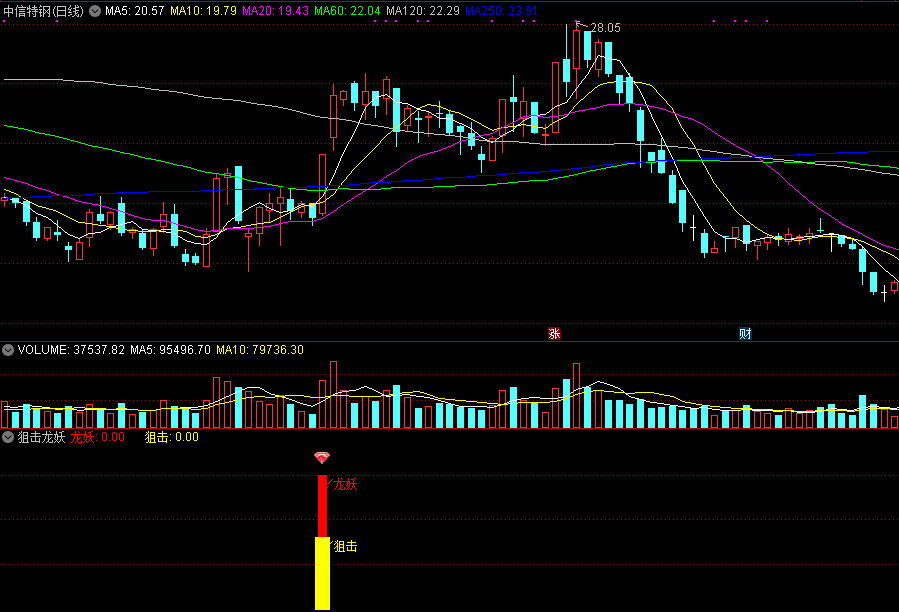Click the 28.05 high price label

[x=605, y=28]
